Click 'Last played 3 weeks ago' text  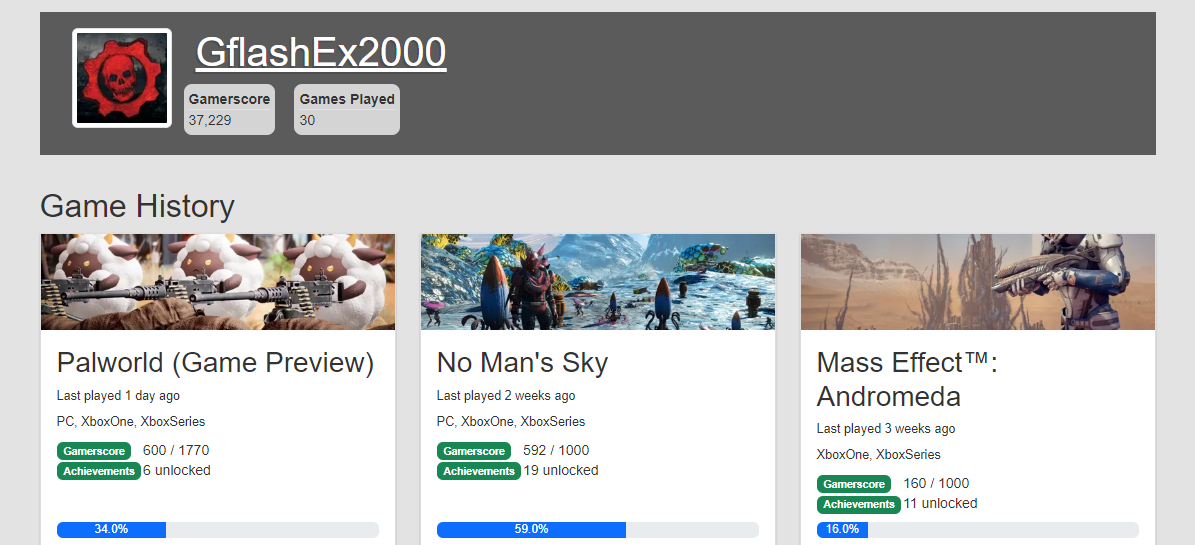(x=886, y=428)
